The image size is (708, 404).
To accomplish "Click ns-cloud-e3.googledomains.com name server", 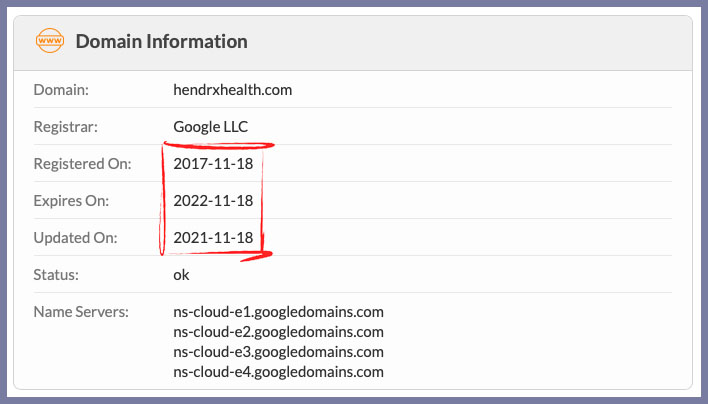I will pos(279,352).
